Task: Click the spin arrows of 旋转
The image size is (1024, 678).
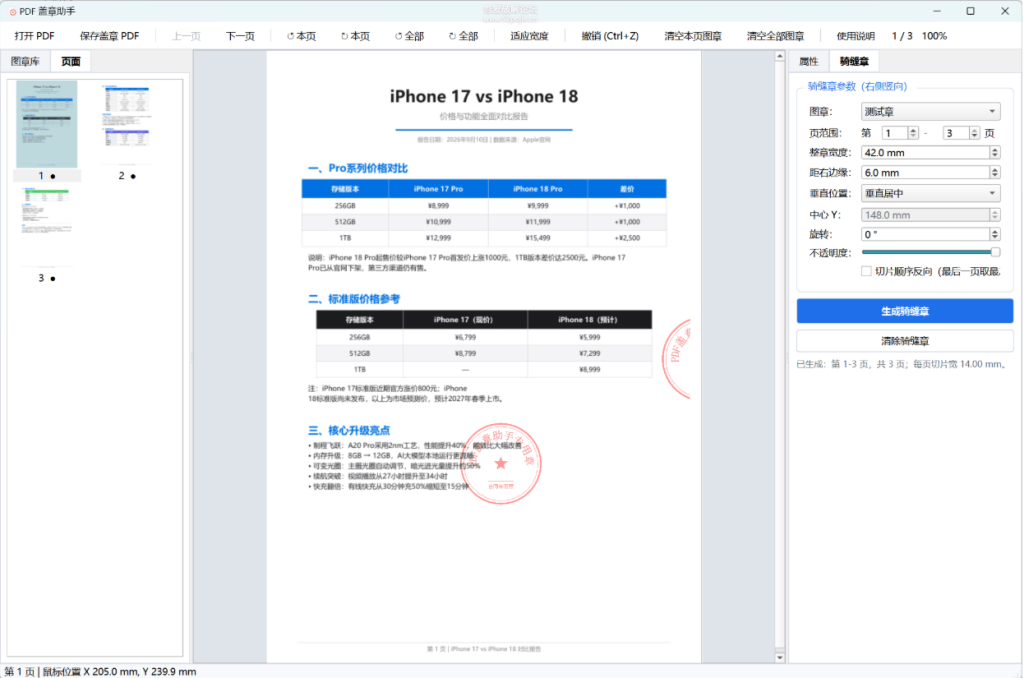Action: tap(995, 234)
